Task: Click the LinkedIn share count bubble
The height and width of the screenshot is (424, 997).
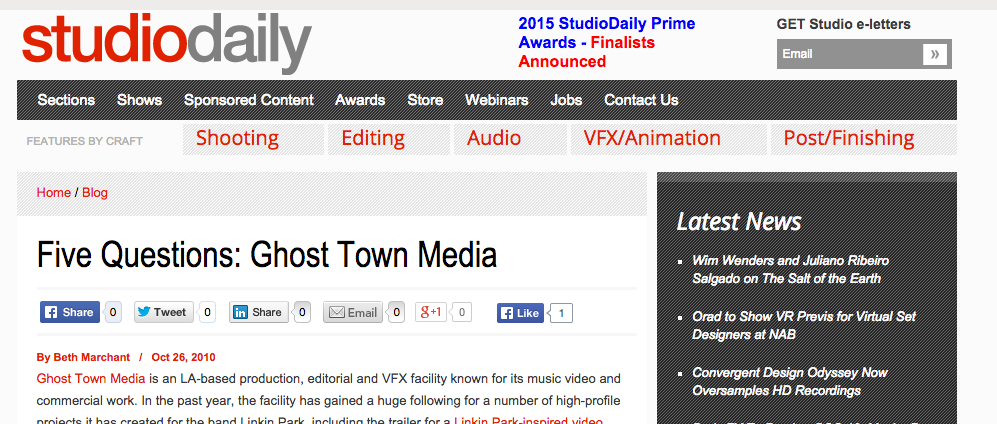Action: click(x=302, y=312)
